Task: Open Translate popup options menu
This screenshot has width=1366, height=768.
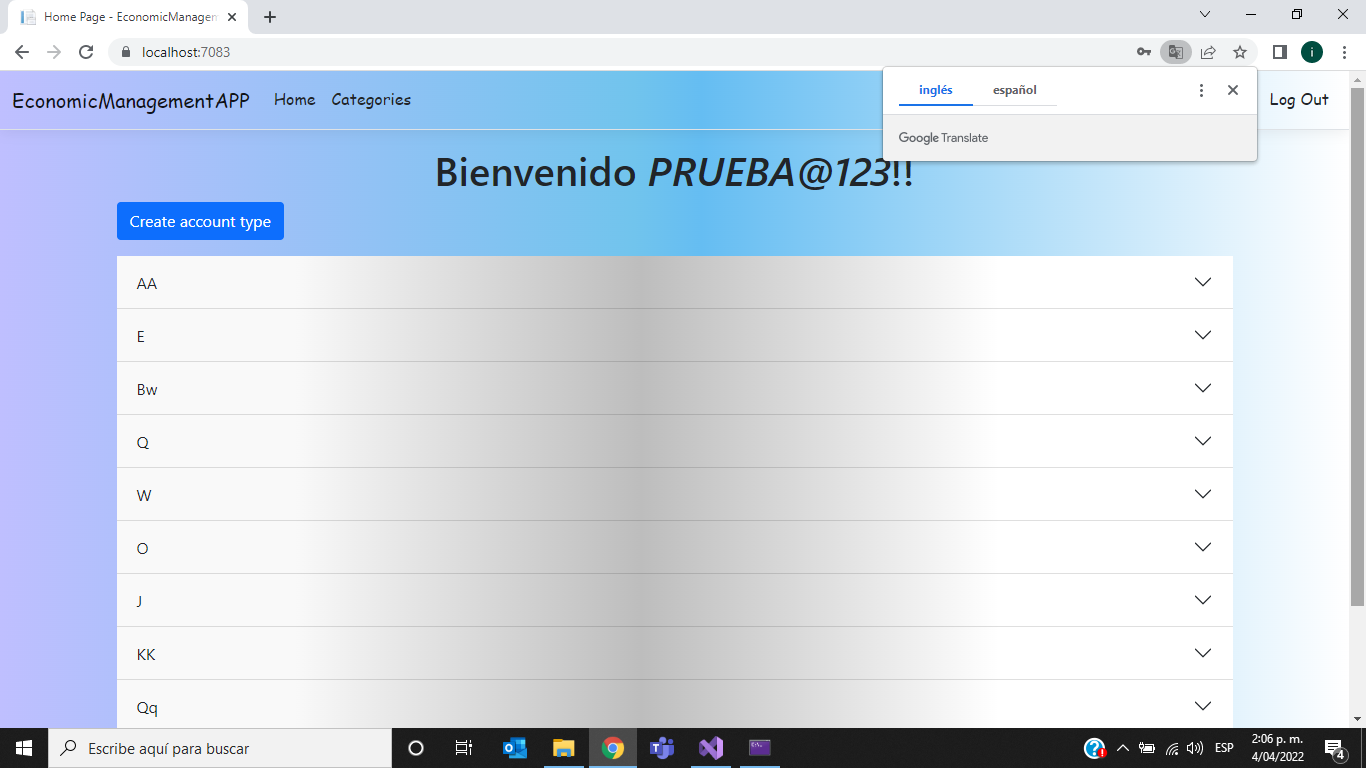Action: [1201, 90]
